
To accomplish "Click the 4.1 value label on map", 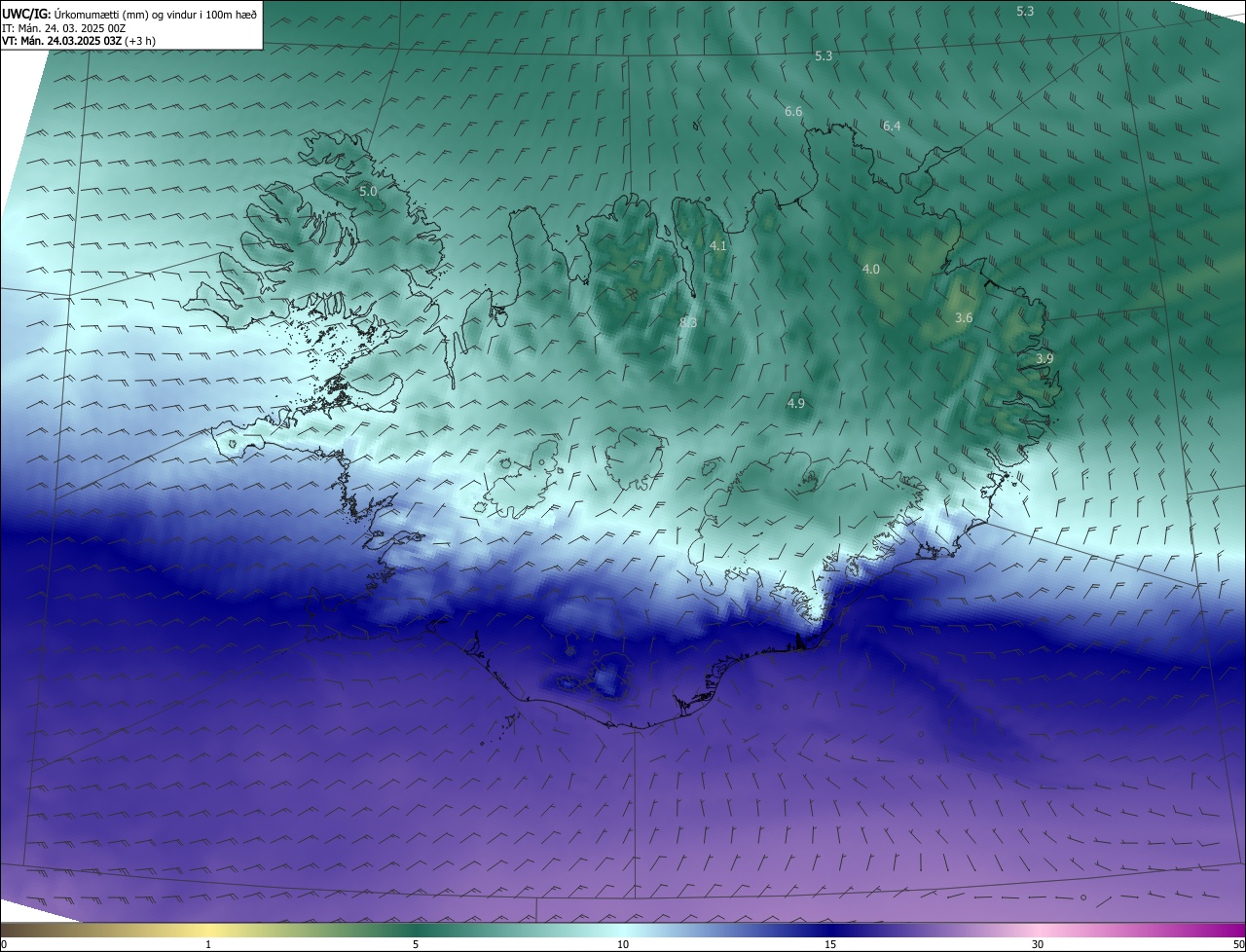I will (x=718, y=246).
